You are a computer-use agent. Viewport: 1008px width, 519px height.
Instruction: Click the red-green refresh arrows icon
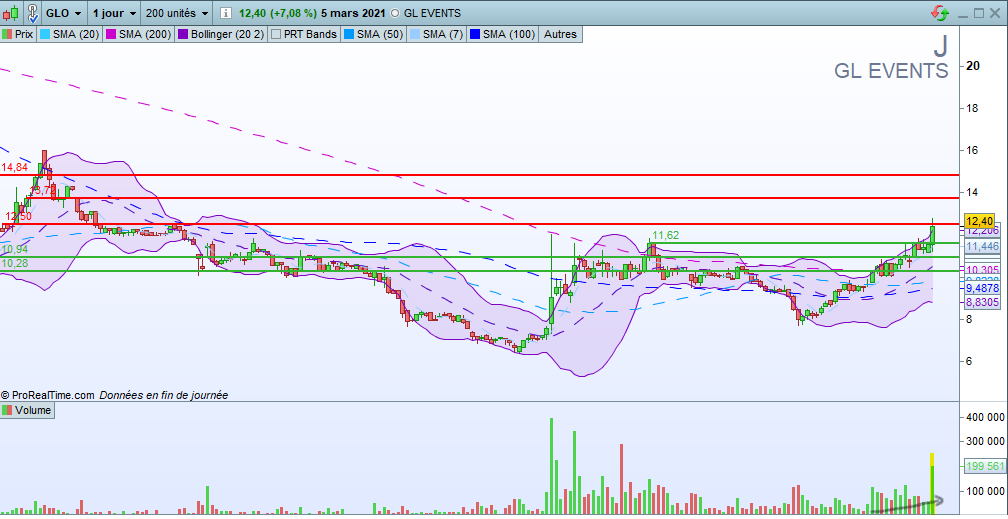tap(940, 13)
